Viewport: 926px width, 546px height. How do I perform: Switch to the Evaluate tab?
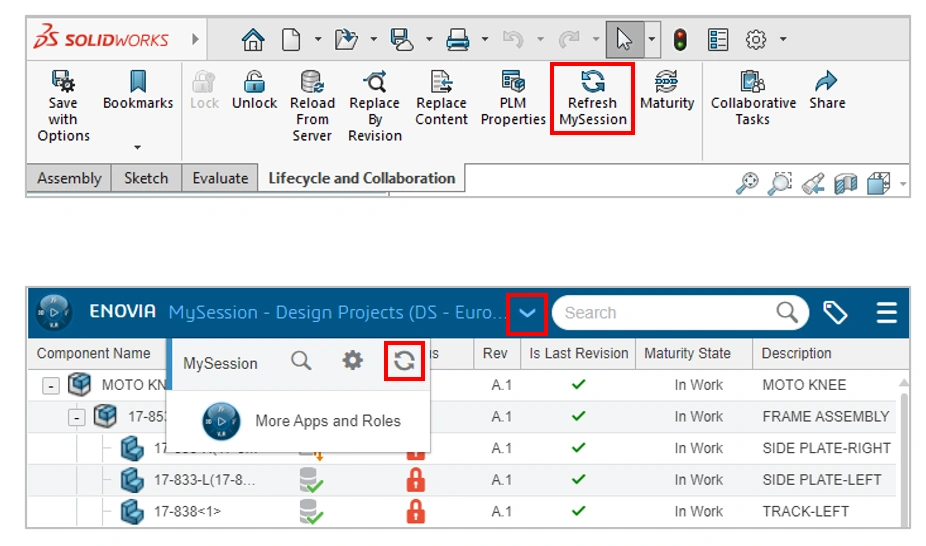point(220,178)
